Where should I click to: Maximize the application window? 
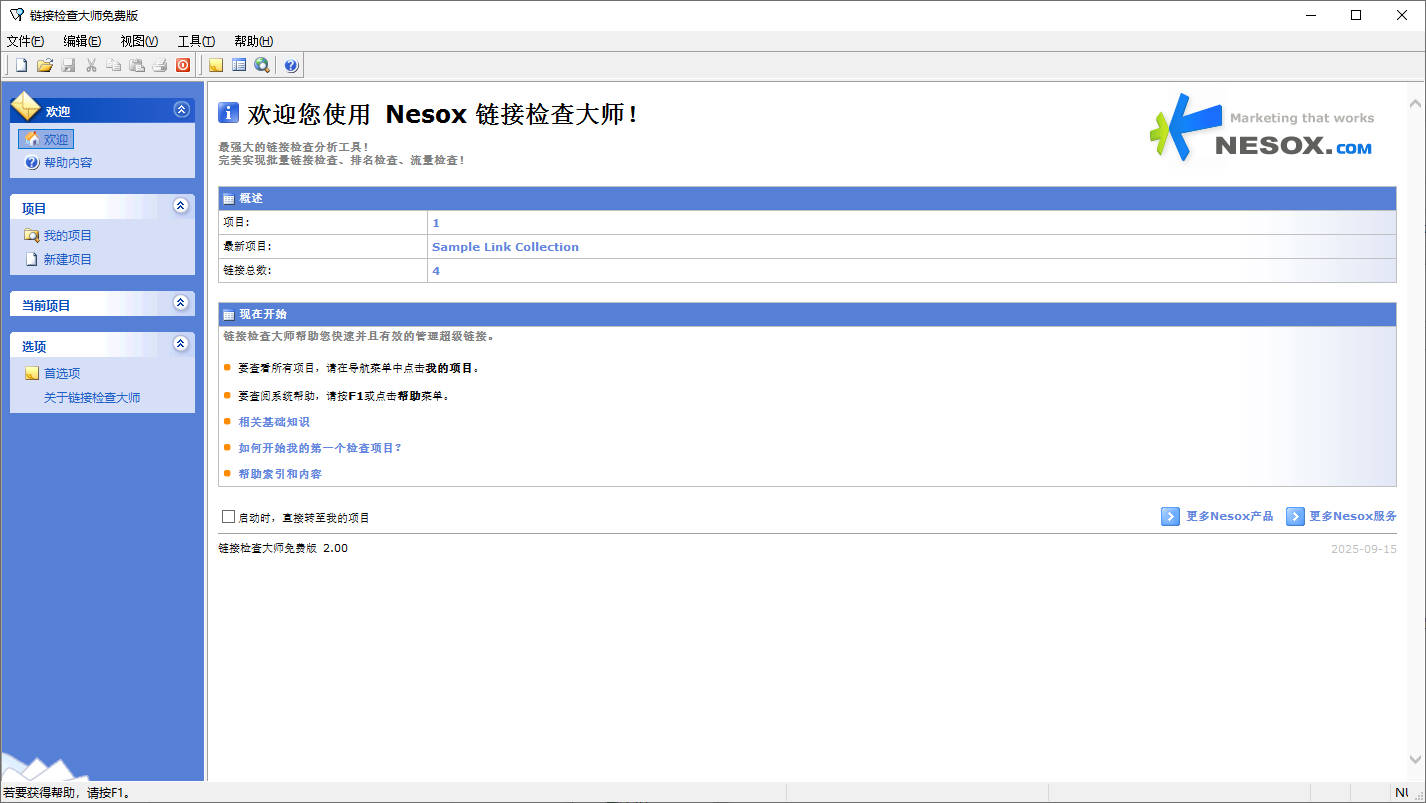[x=1356, y=15]
